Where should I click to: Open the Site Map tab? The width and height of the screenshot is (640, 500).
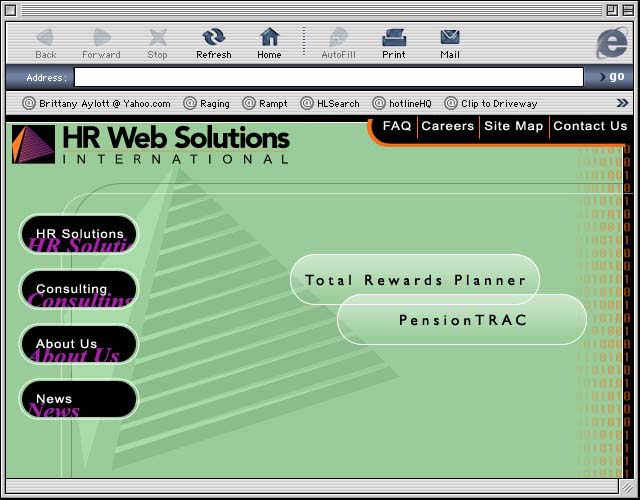tap(513, 126)
